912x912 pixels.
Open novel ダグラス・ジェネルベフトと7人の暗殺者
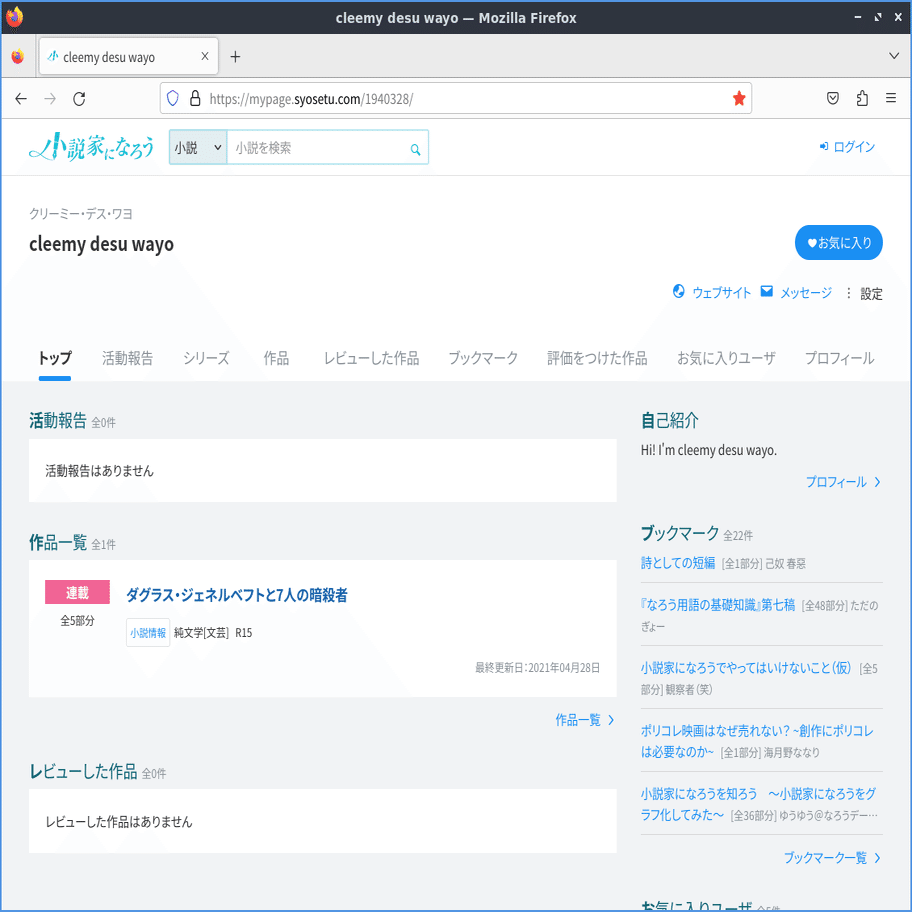click(x=237, y=595)
